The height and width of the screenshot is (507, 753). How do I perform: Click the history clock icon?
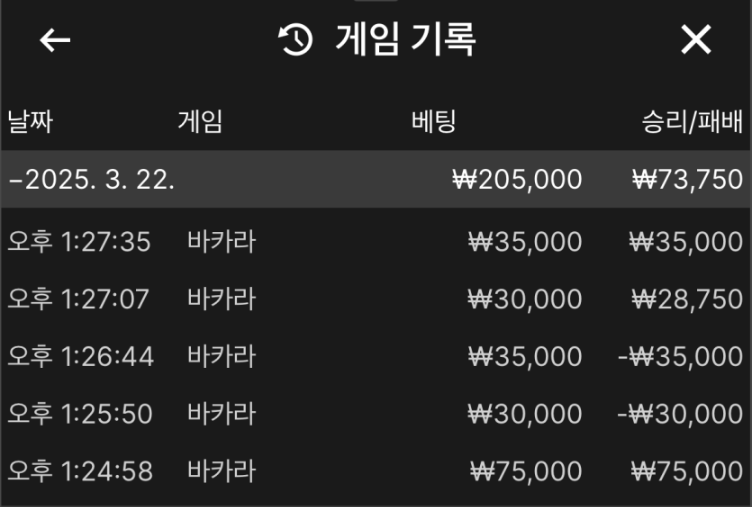tap(295, 40)
